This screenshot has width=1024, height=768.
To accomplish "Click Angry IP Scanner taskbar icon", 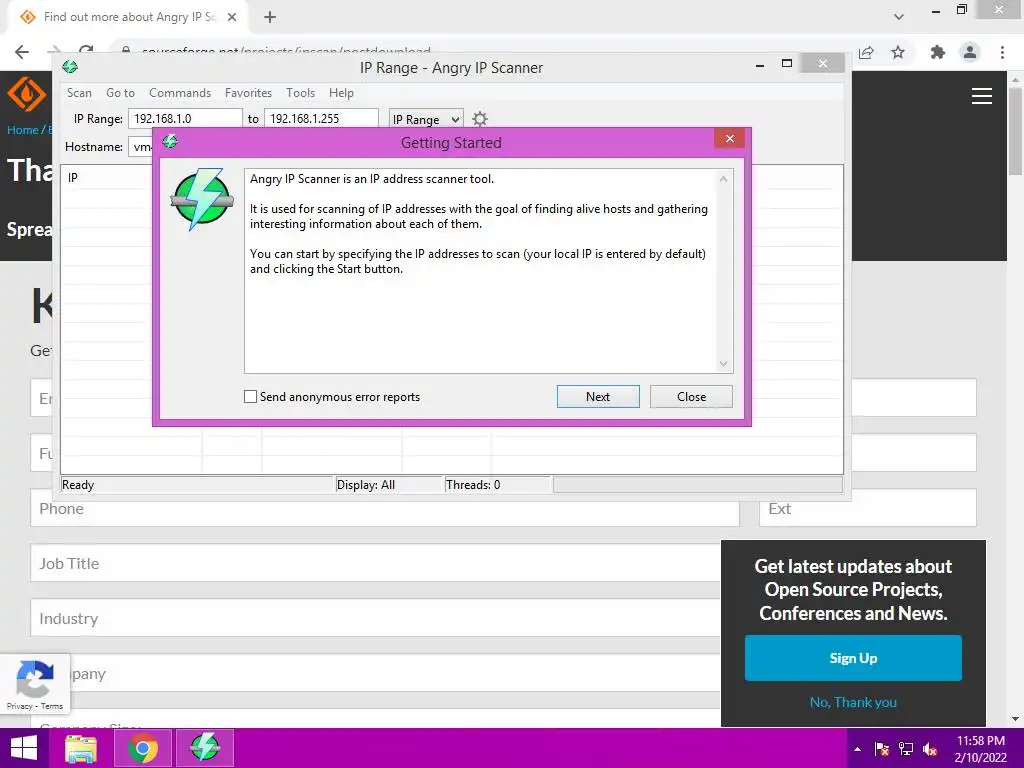I will (204, 748).
